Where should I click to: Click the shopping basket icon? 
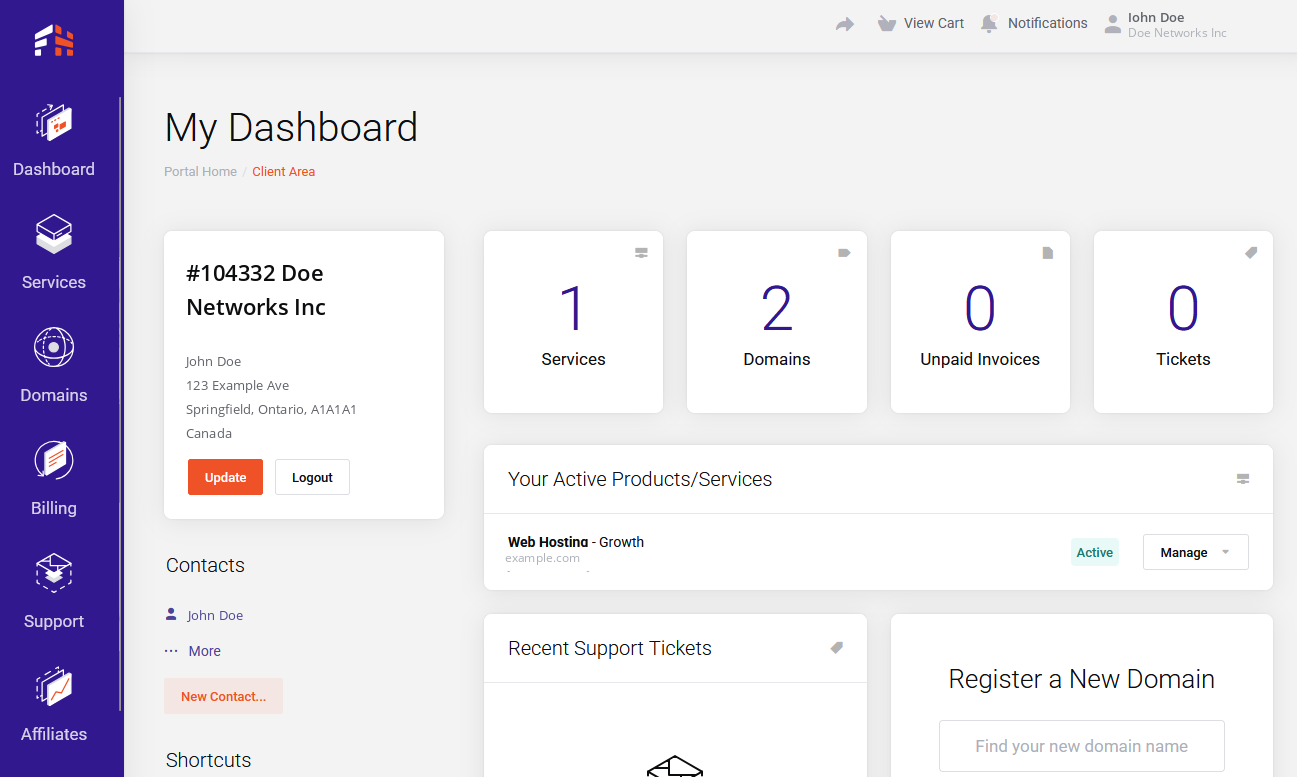click(x=886, y=23)
